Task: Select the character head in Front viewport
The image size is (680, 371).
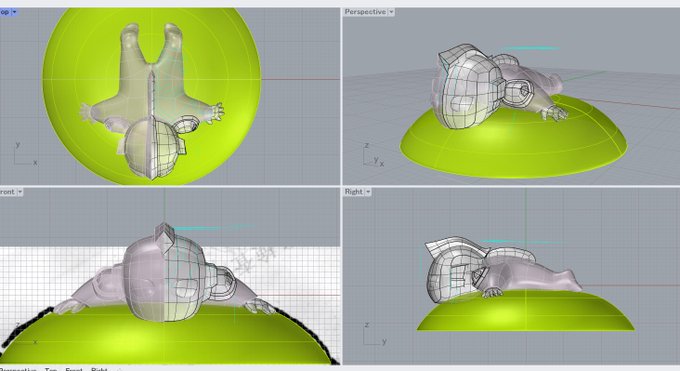Action: [165, 278]
